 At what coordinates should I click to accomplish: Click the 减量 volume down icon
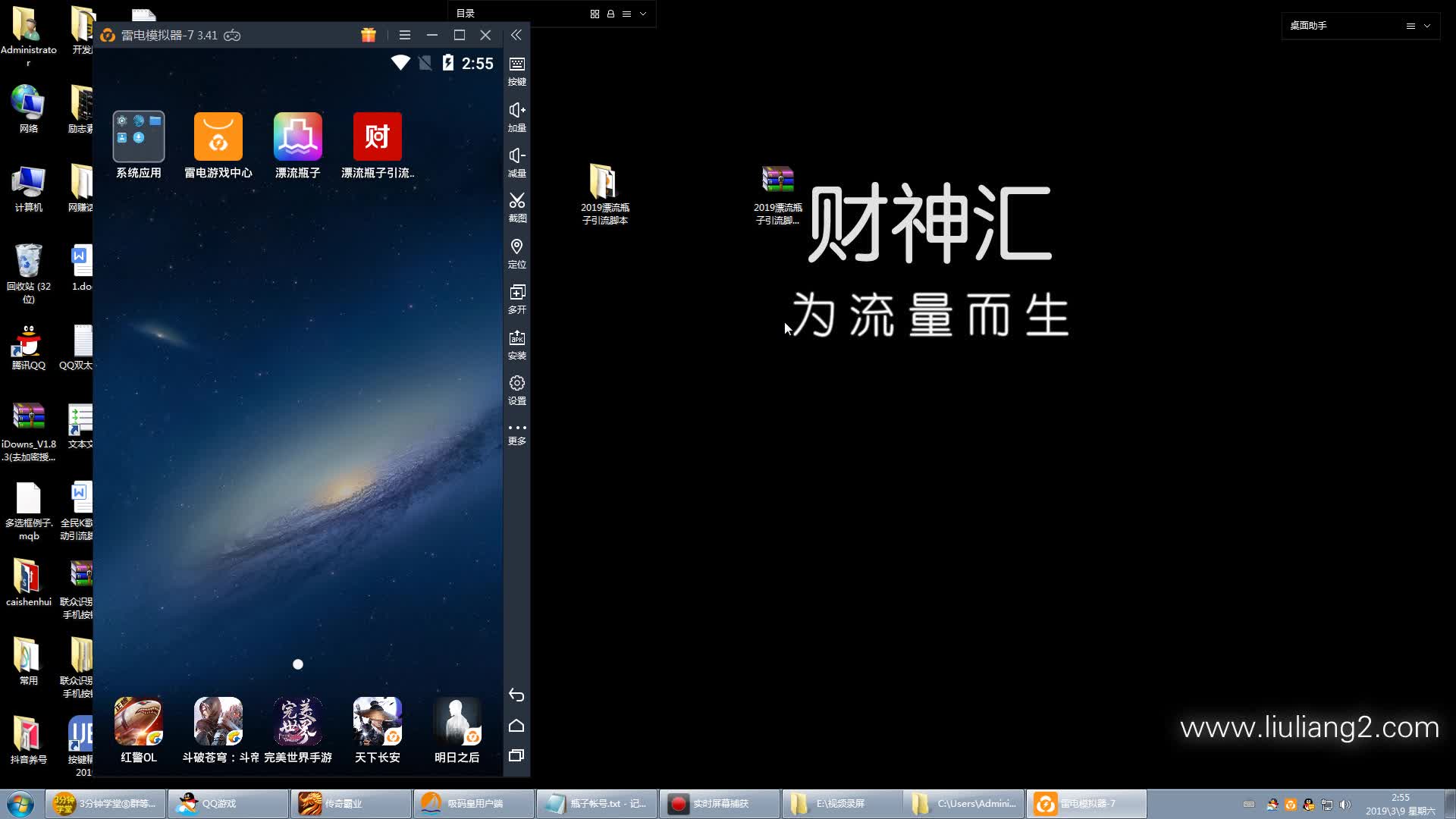point(517,162)
